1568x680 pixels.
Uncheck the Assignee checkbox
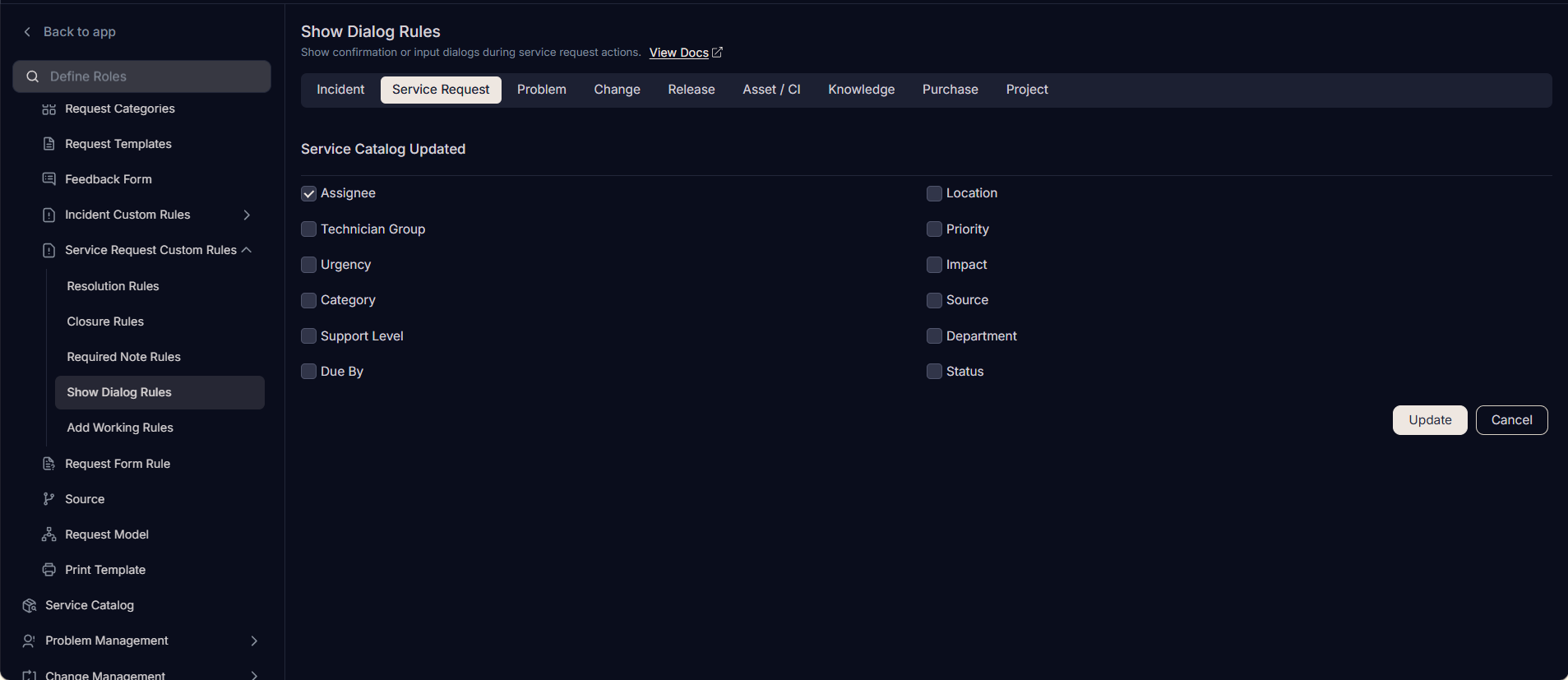pyautogui.click(x=309, y=193)
